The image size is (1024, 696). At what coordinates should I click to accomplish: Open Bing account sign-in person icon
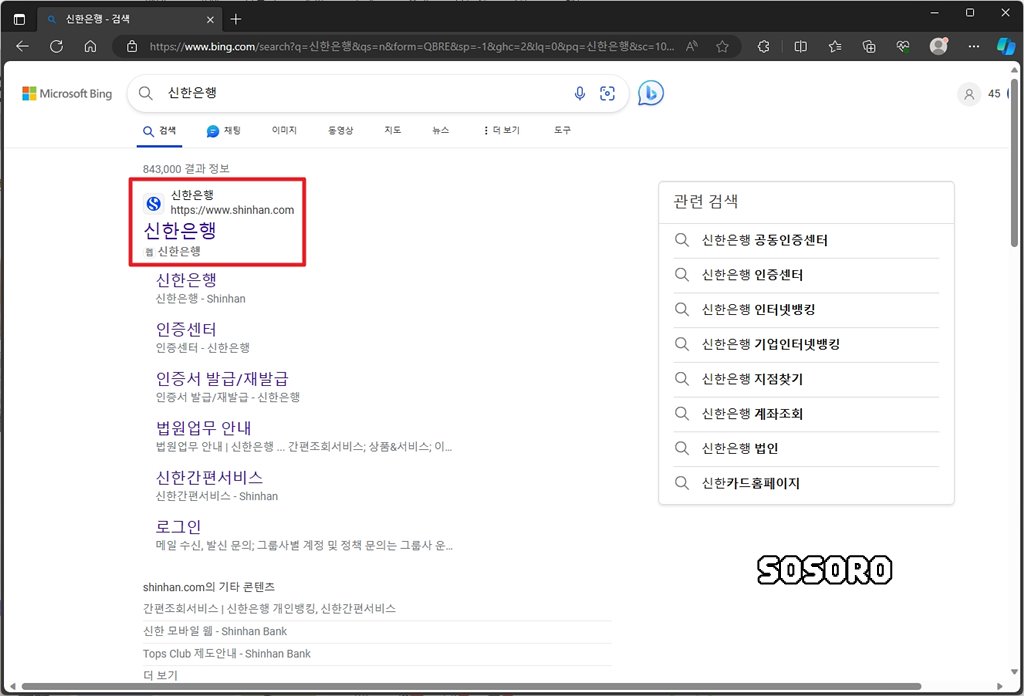(969, 94)
